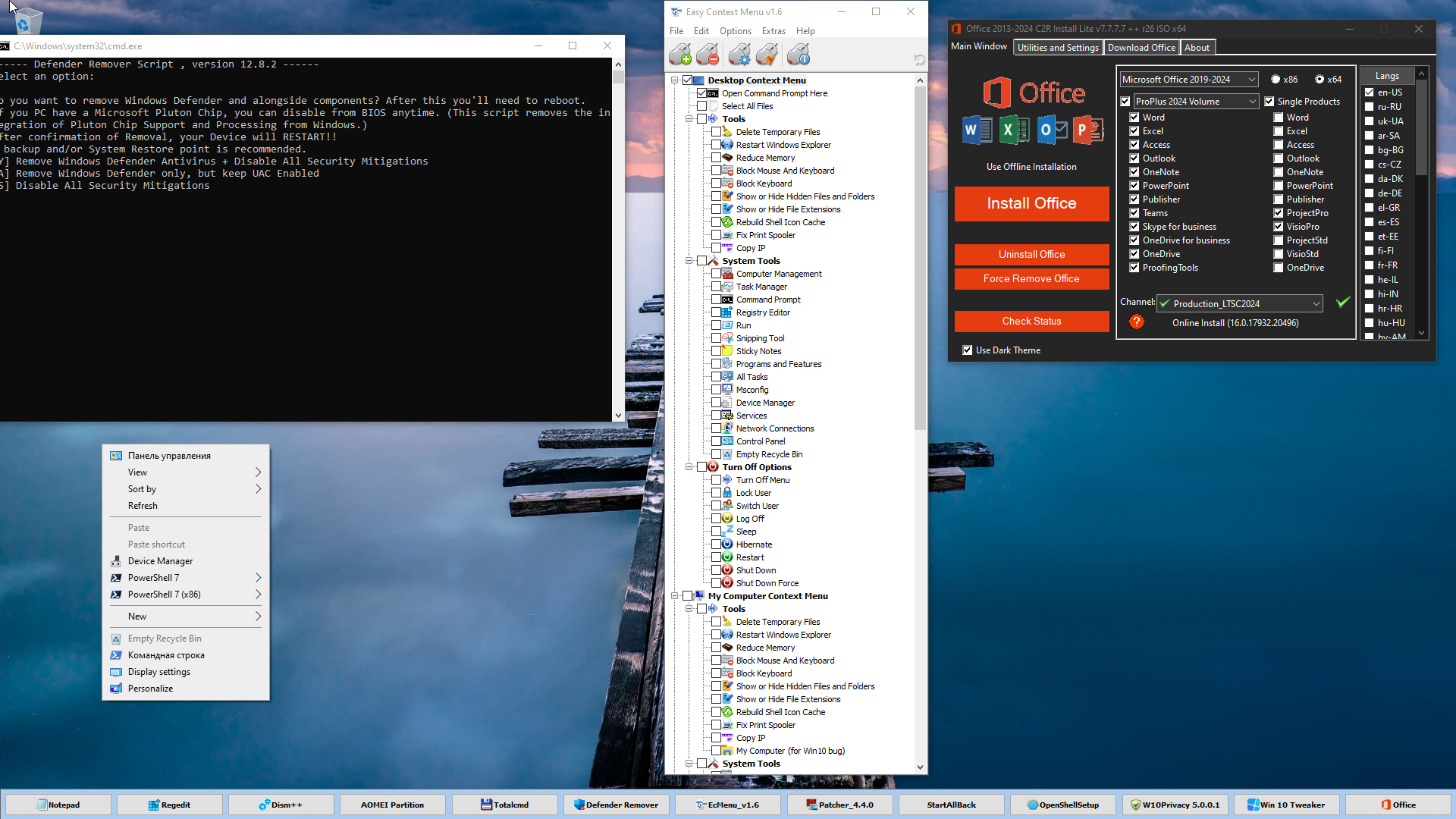The image size is (1456, 819).
Task: Open the Microsoft Office 2019-2024 version dropdown
Action: (x=1189, y=80)
